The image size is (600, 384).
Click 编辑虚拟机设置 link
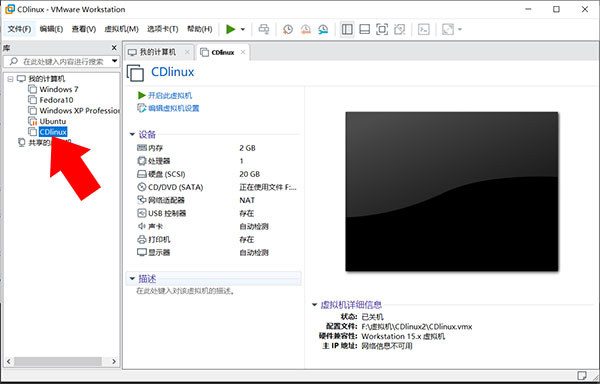(173, 108)
